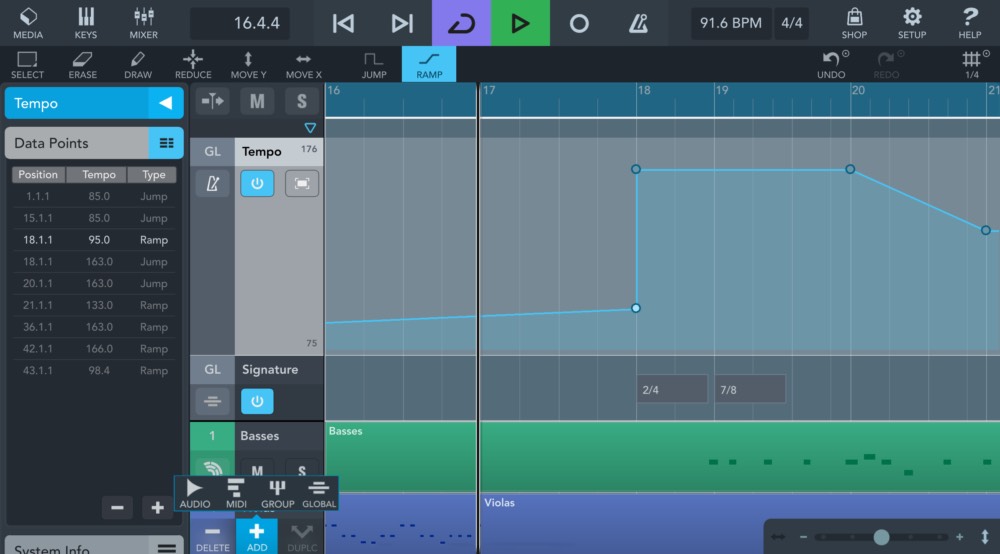Pick the Draw pencil tool
The height and width of the screenshot is (554, 1000).
tap(138, 64)
